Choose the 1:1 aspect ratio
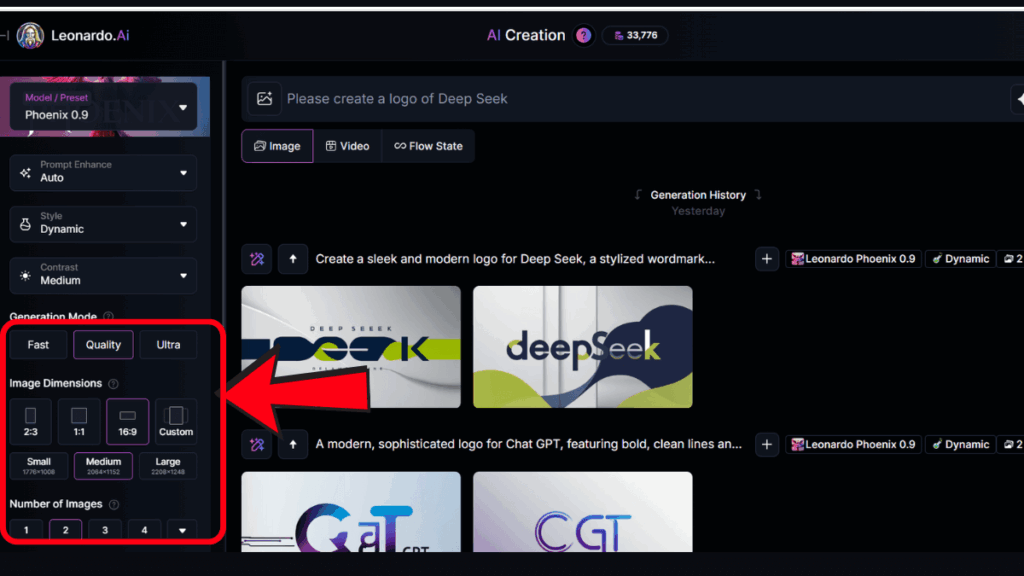Image resolution: width=1024 pixels, height=576 pixels. 79,421
